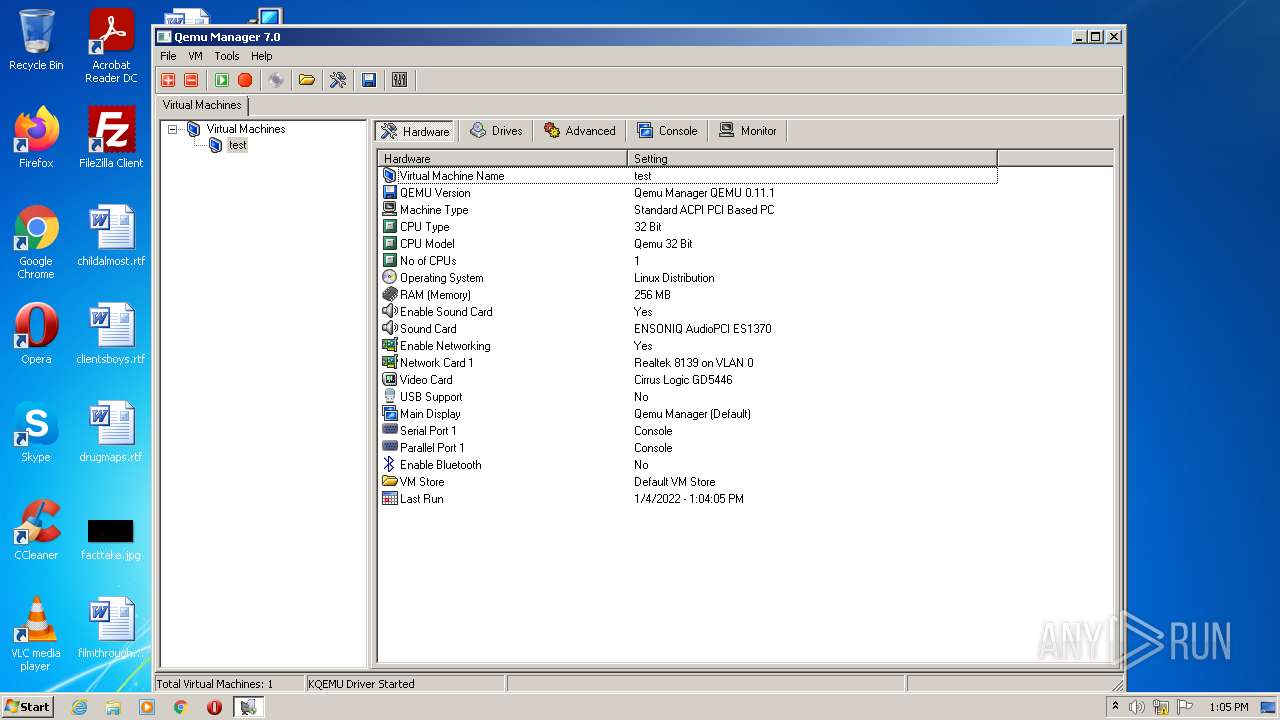The image size is (1280, 720).
Task: Click the Main Display icon
Action: 390,414
